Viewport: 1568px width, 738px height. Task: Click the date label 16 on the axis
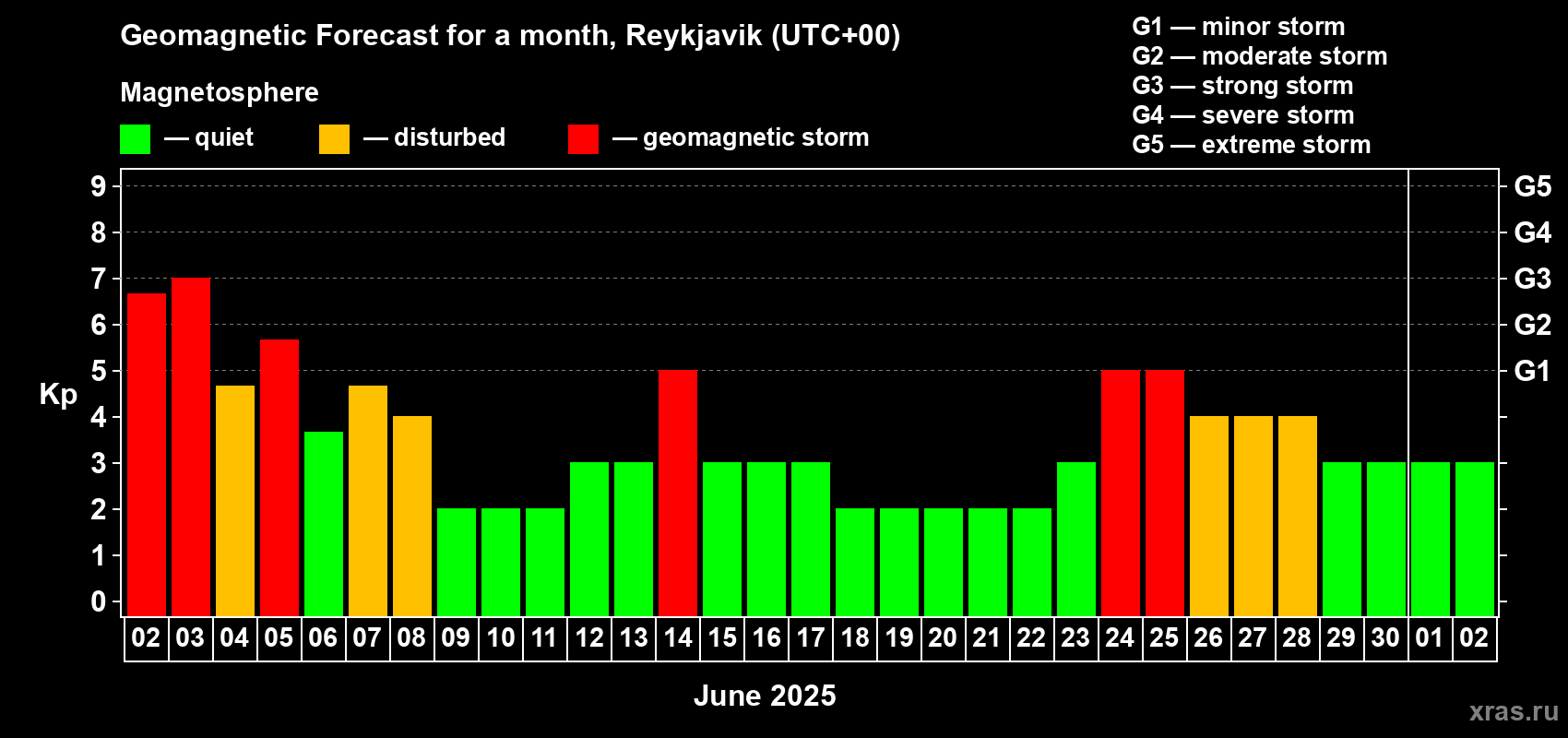click(766, 638)
